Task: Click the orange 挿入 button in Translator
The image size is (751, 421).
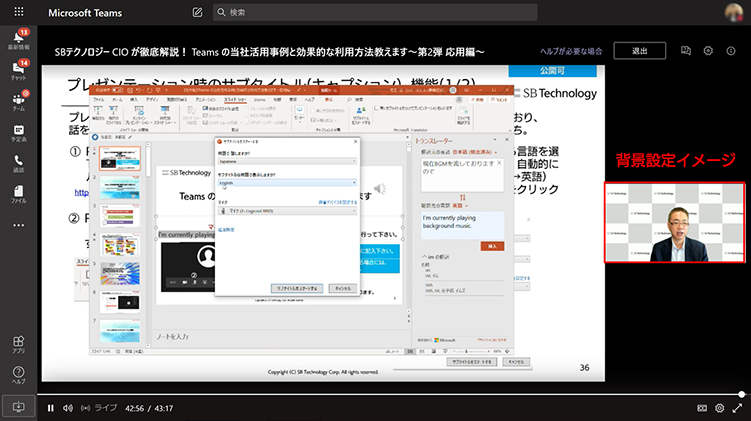Action: [492, 246]
